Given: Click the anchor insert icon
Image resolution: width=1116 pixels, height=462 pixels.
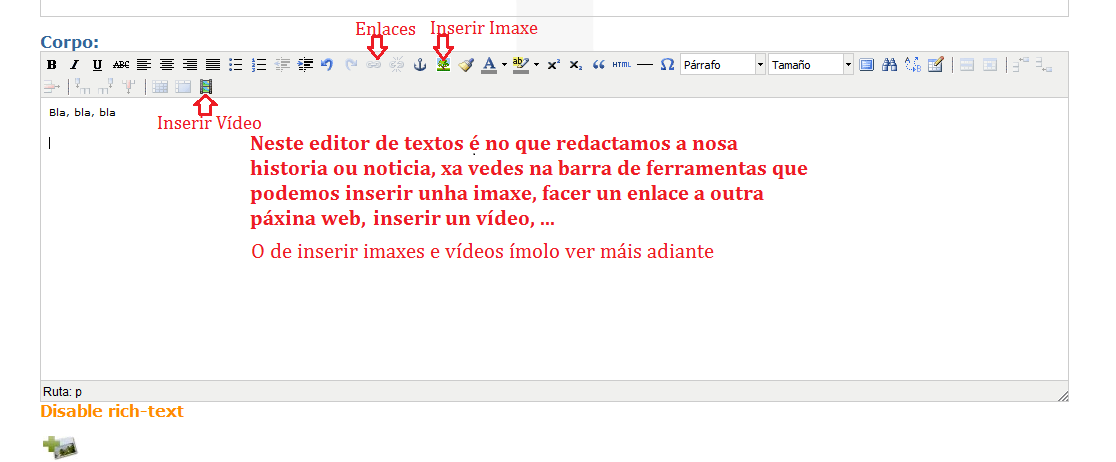Looking at the screenshot, I should (420, 65).
